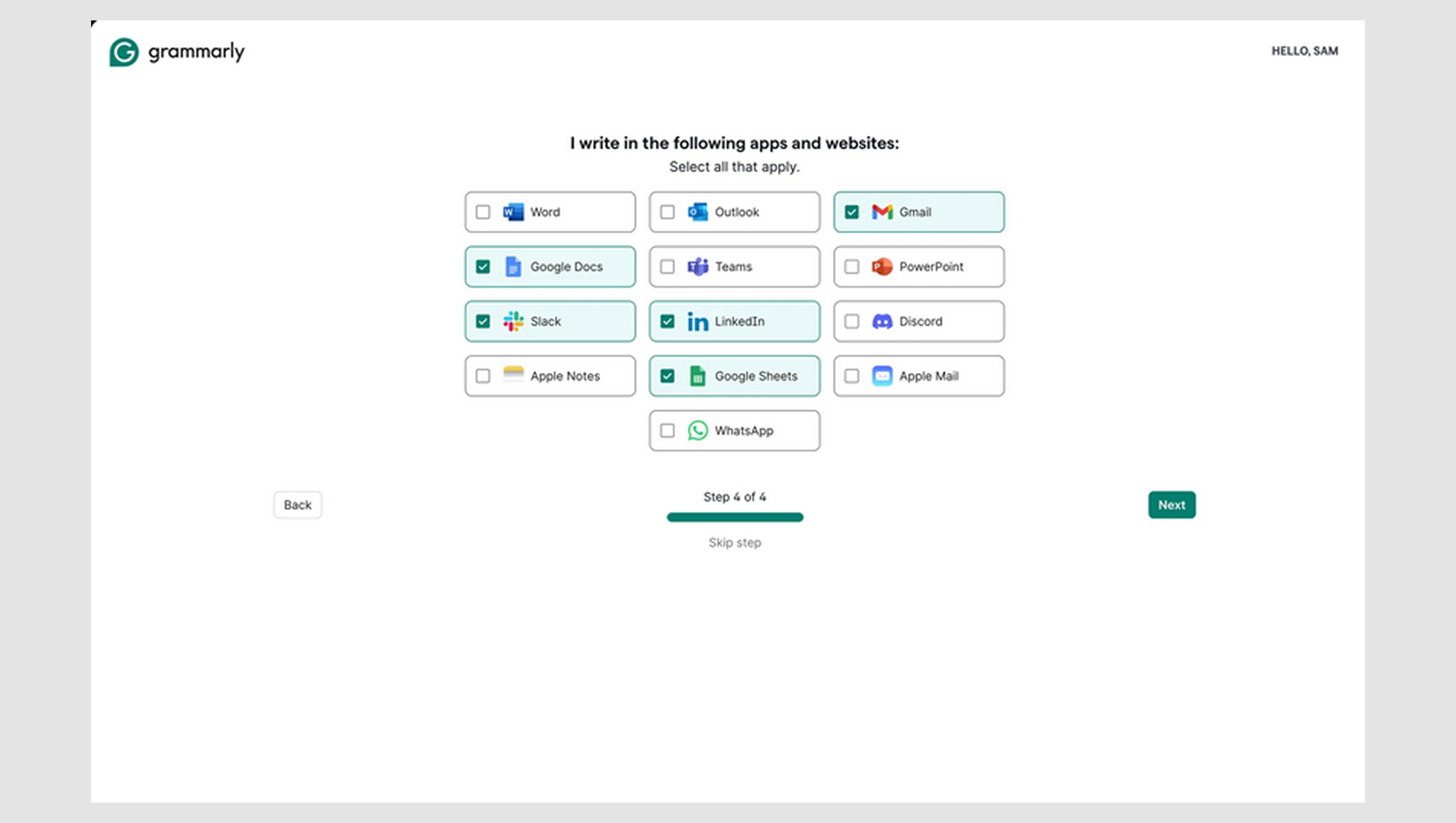
Task: Click the Microsoft Teams icon
Action: pos(698,267)
